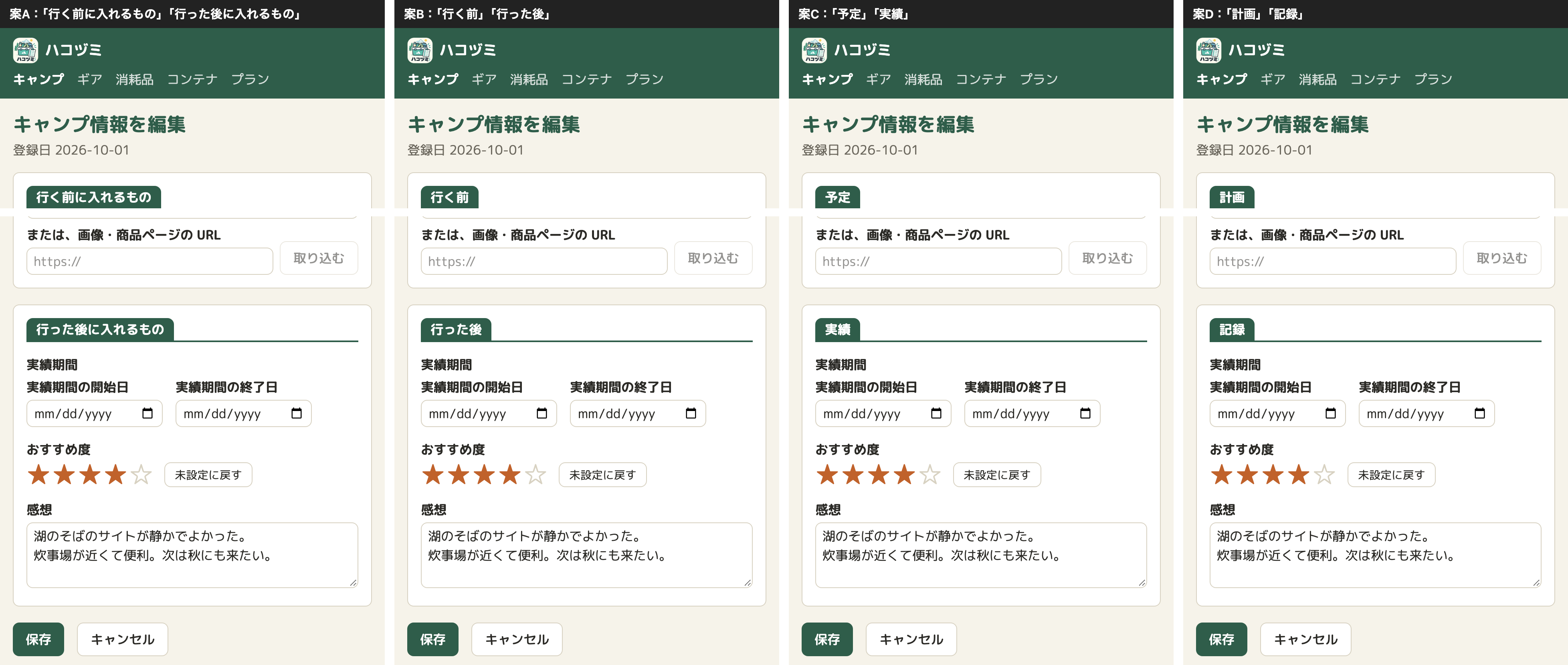1568x665 pixels.
Task: Click the ハコヅミ logo icon in 案D
Action: pyautogui.click(x=1209, y=50)
